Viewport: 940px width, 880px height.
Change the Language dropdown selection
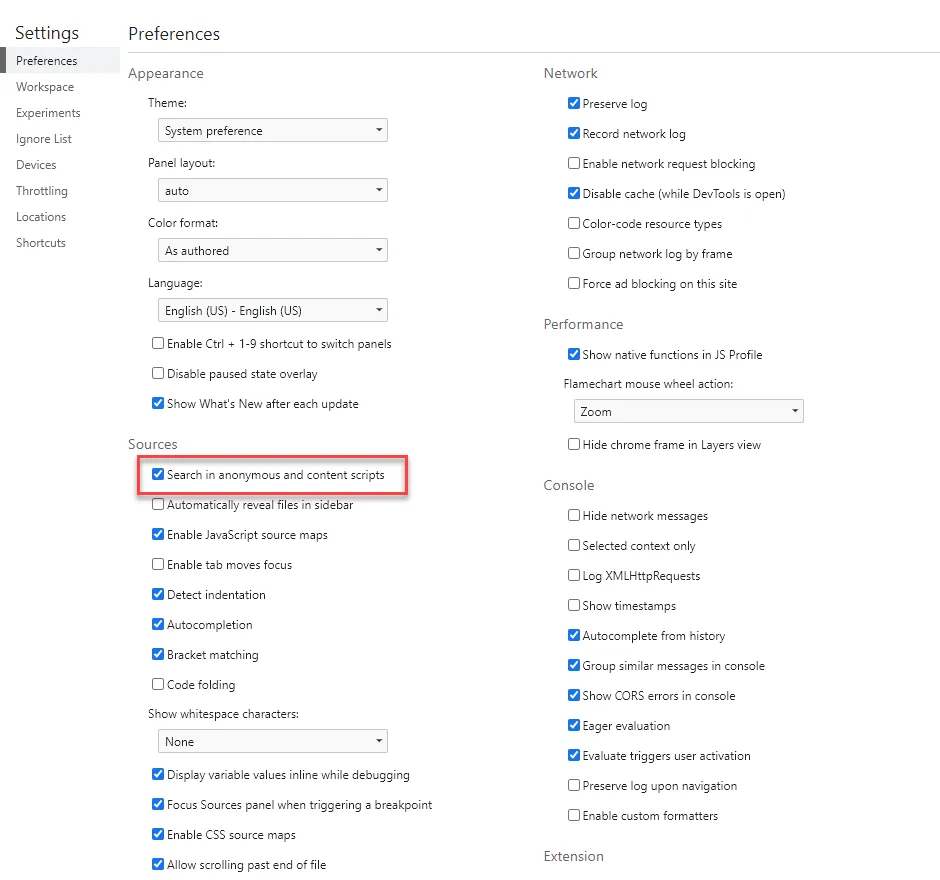(x=273, y=311)
